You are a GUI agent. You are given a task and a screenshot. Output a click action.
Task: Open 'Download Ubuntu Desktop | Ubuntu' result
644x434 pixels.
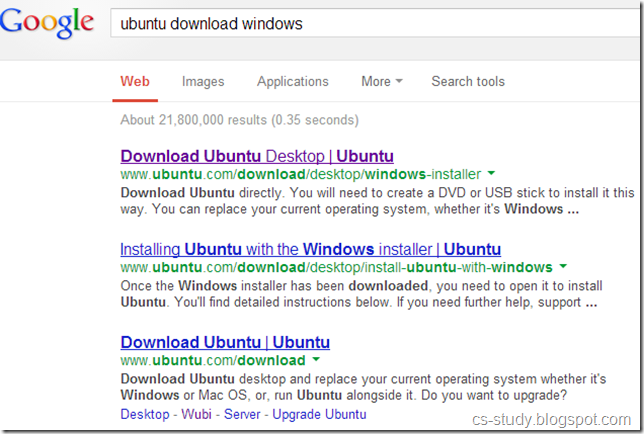coord(257,156)
